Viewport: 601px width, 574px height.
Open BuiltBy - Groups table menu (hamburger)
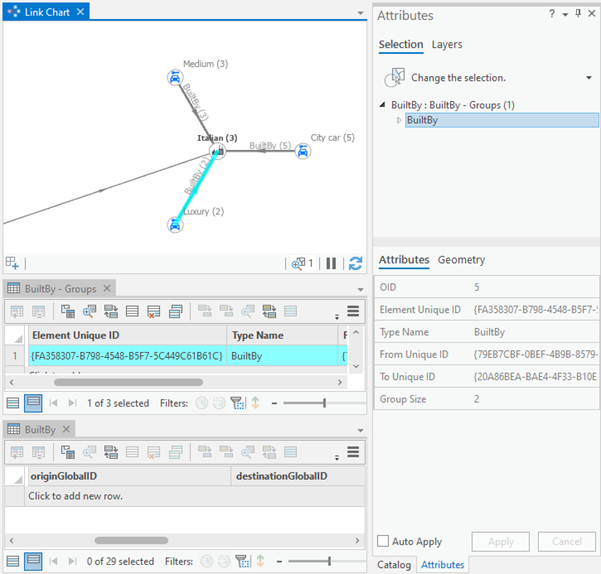353,312
